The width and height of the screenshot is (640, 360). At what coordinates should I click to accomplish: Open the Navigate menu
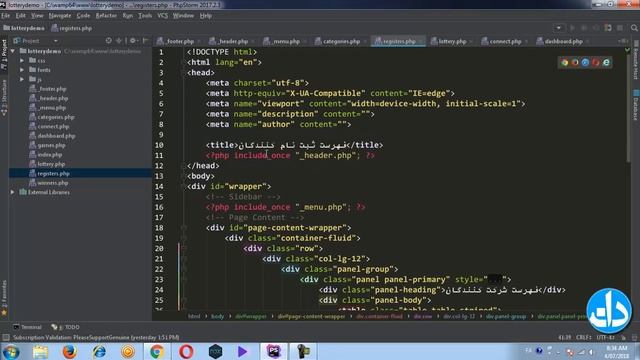60,16
